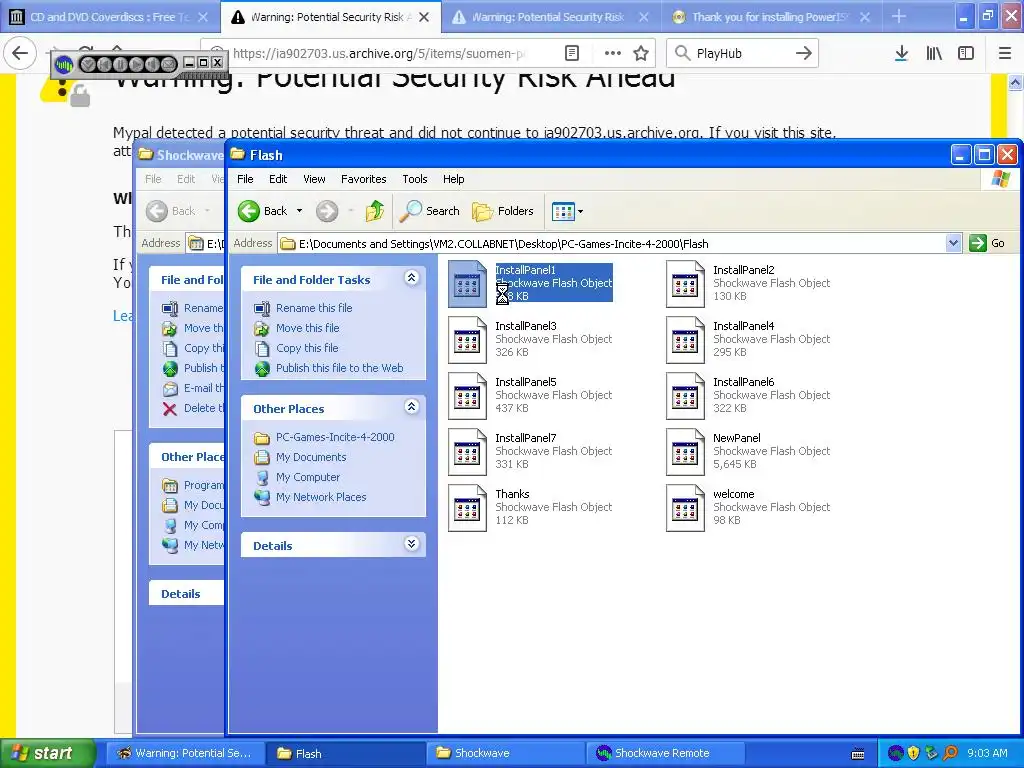This screenshot has width=1024, height=768.
Task: Click Move this file link
Action: (x=308, y=328)
